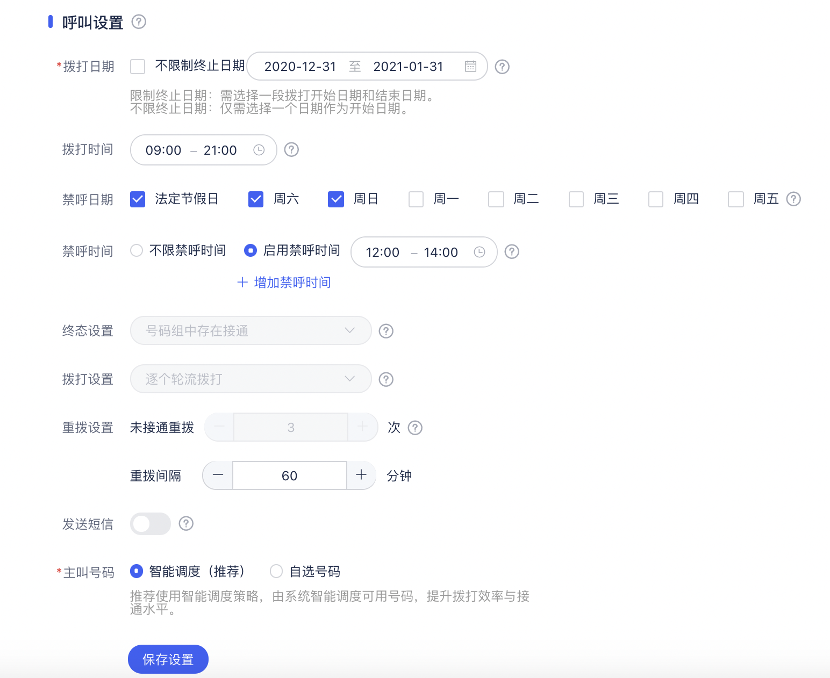Check 周三 checkbox

pyautogui.click(x=576, y=199)
